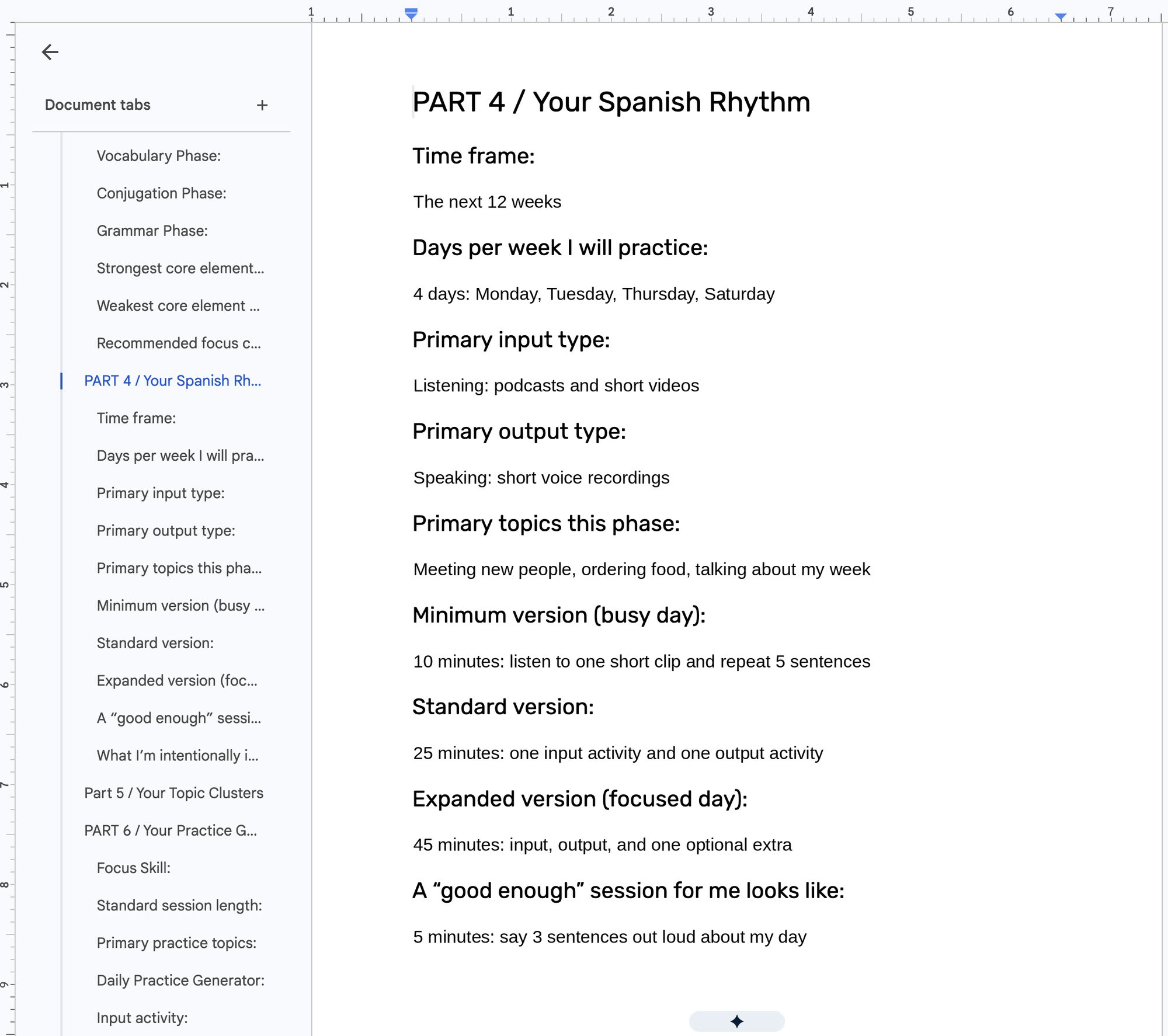Click the text The next 12 weeks

pos(487,201)
